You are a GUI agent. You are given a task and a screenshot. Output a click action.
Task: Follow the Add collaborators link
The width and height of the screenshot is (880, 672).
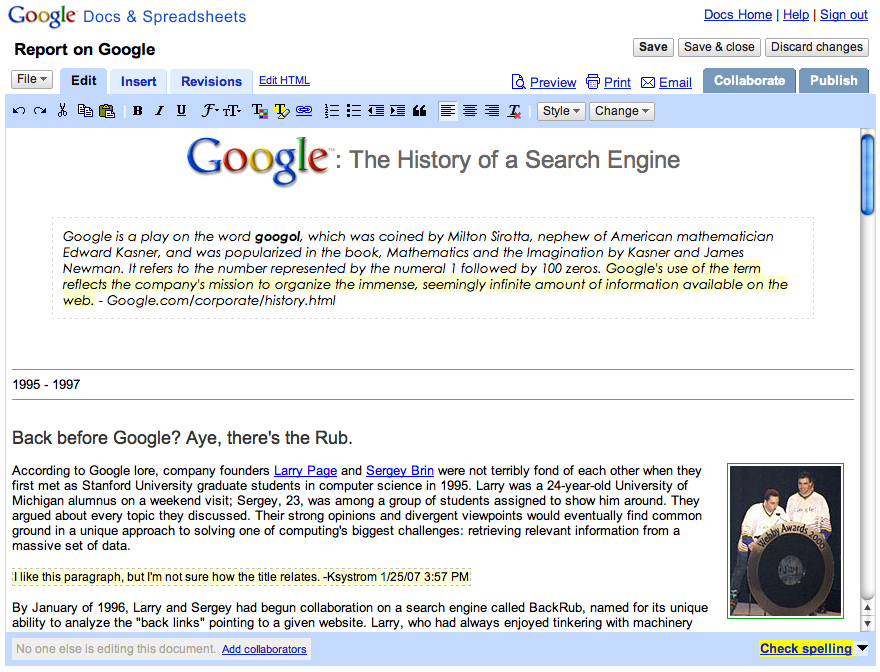(264, 649)
